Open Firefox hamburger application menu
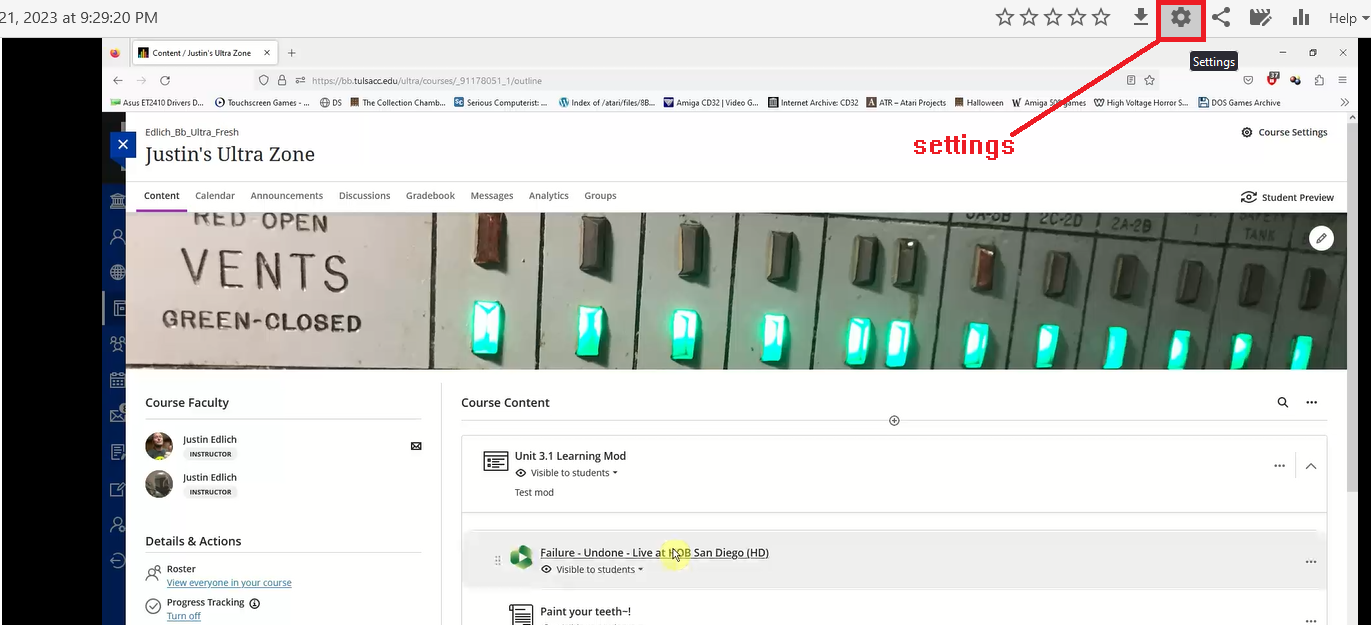The image size is (1371, 625). click(x=1342, y=80)
